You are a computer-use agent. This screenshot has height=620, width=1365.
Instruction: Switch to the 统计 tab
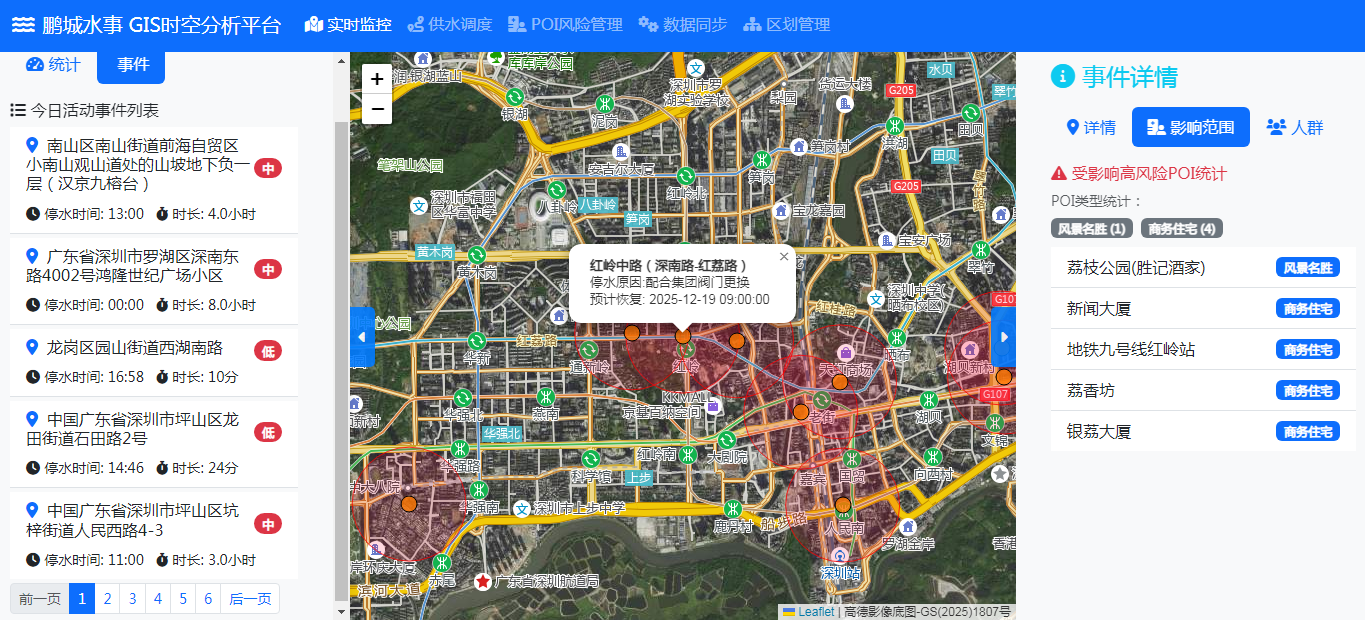click(53, 65)
